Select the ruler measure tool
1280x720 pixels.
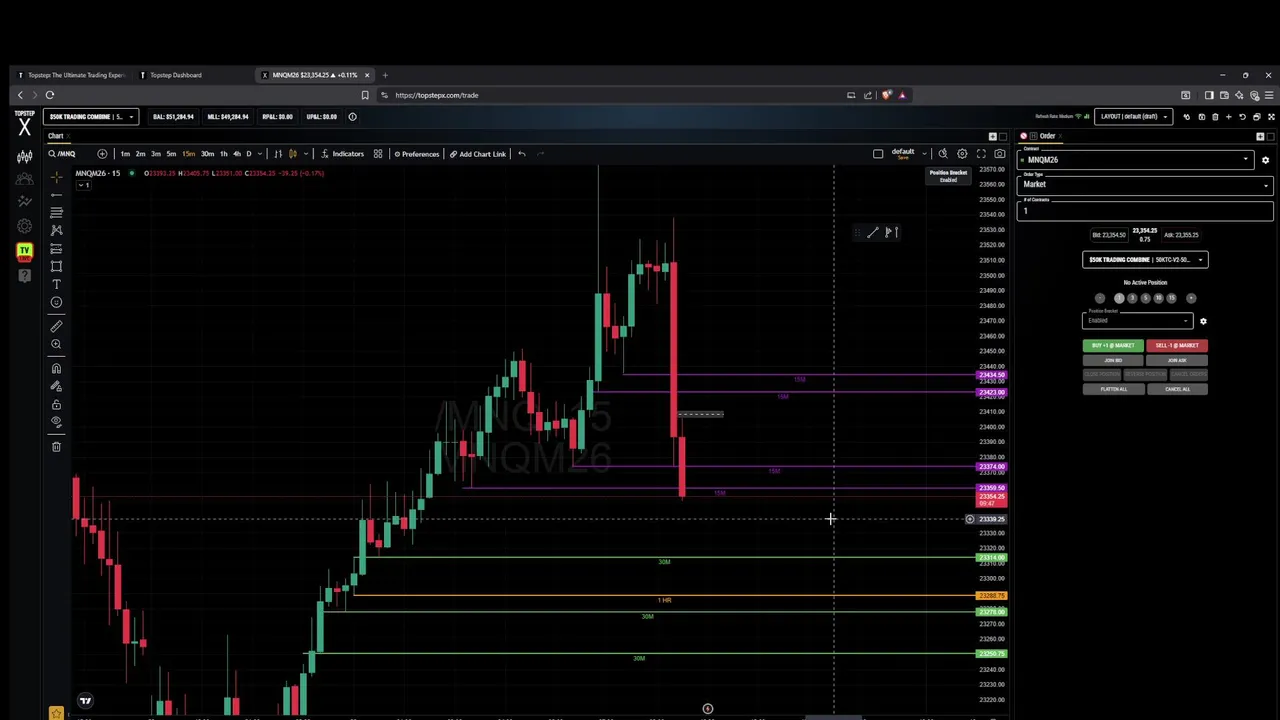click(x=56, y=326)
